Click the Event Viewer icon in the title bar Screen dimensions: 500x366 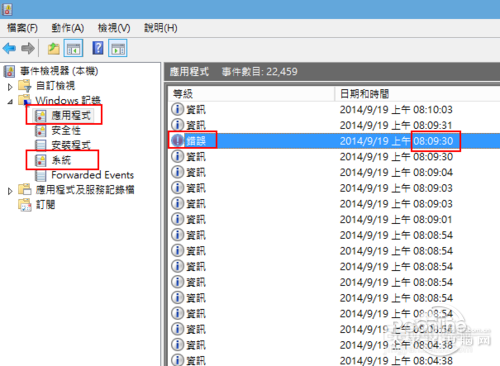[x=7, y=9]
